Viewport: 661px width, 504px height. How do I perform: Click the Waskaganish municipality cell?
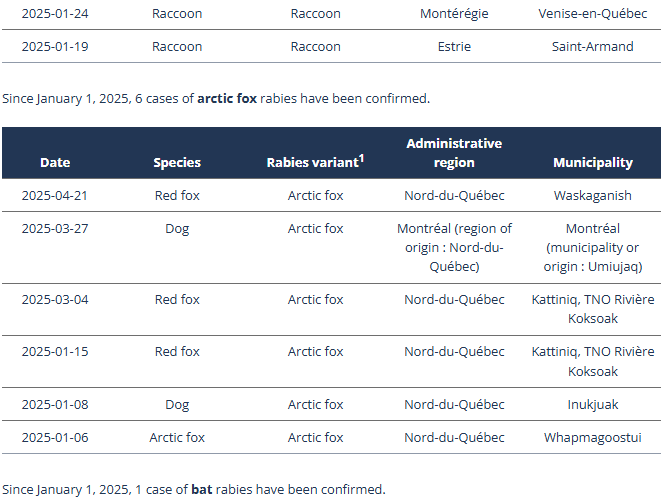(x=593, y=195)
